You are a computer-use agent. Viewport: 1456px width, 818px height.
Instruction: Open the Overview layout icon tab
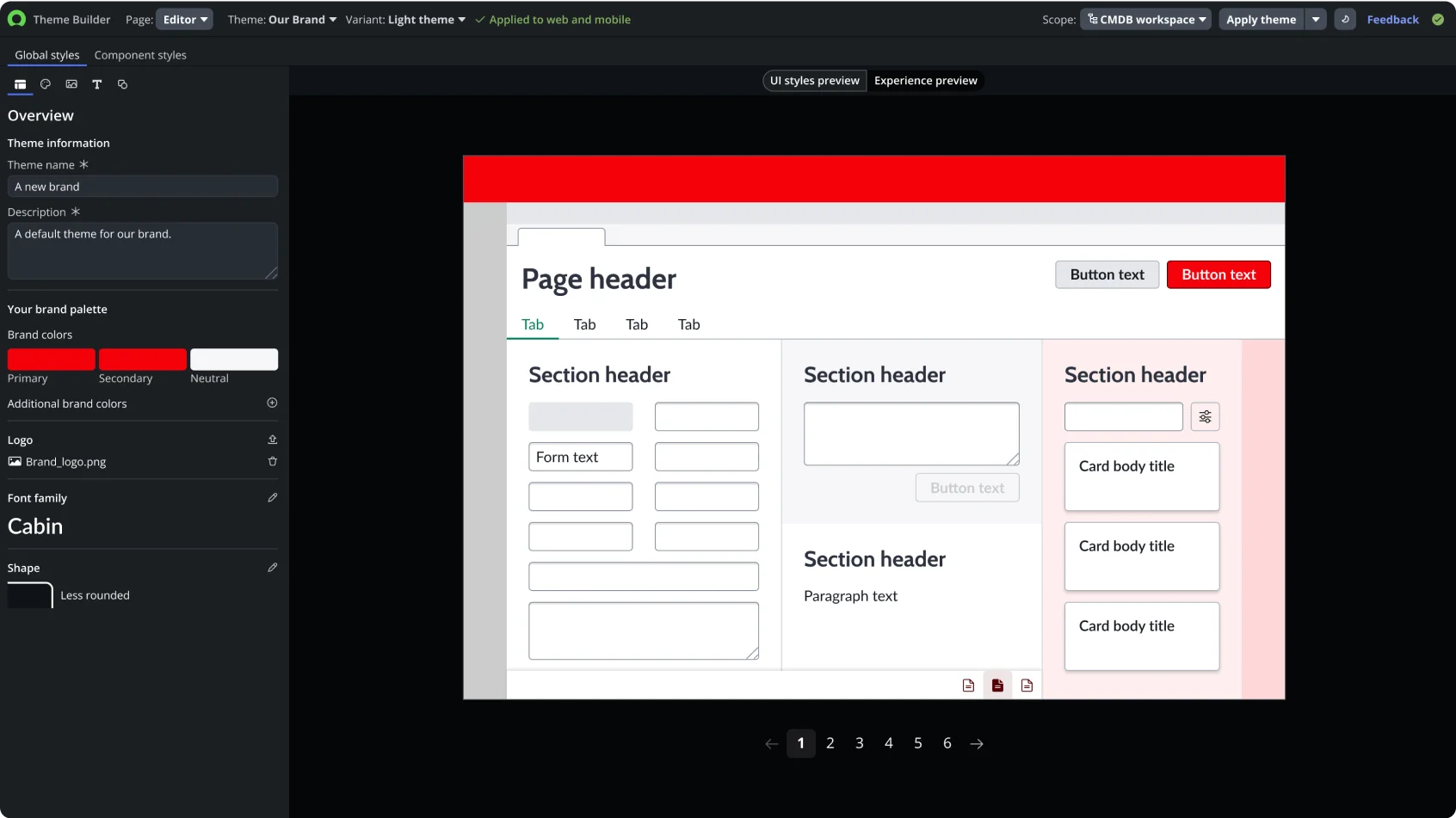(20, 84)
